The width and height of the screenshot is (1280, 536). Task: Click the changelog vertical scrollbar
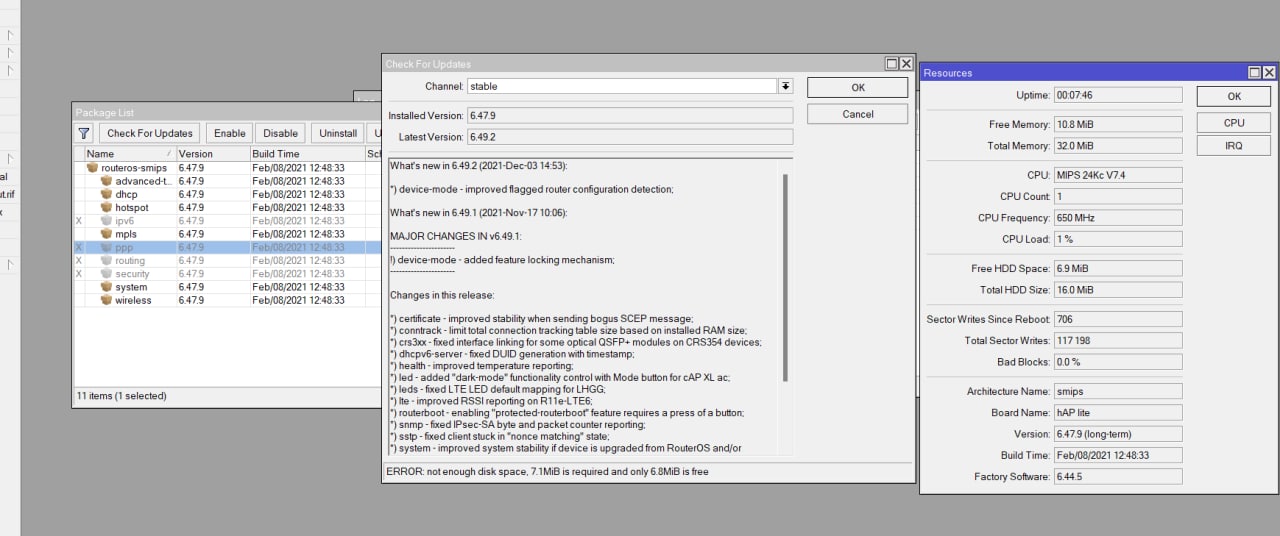(786, 278)
